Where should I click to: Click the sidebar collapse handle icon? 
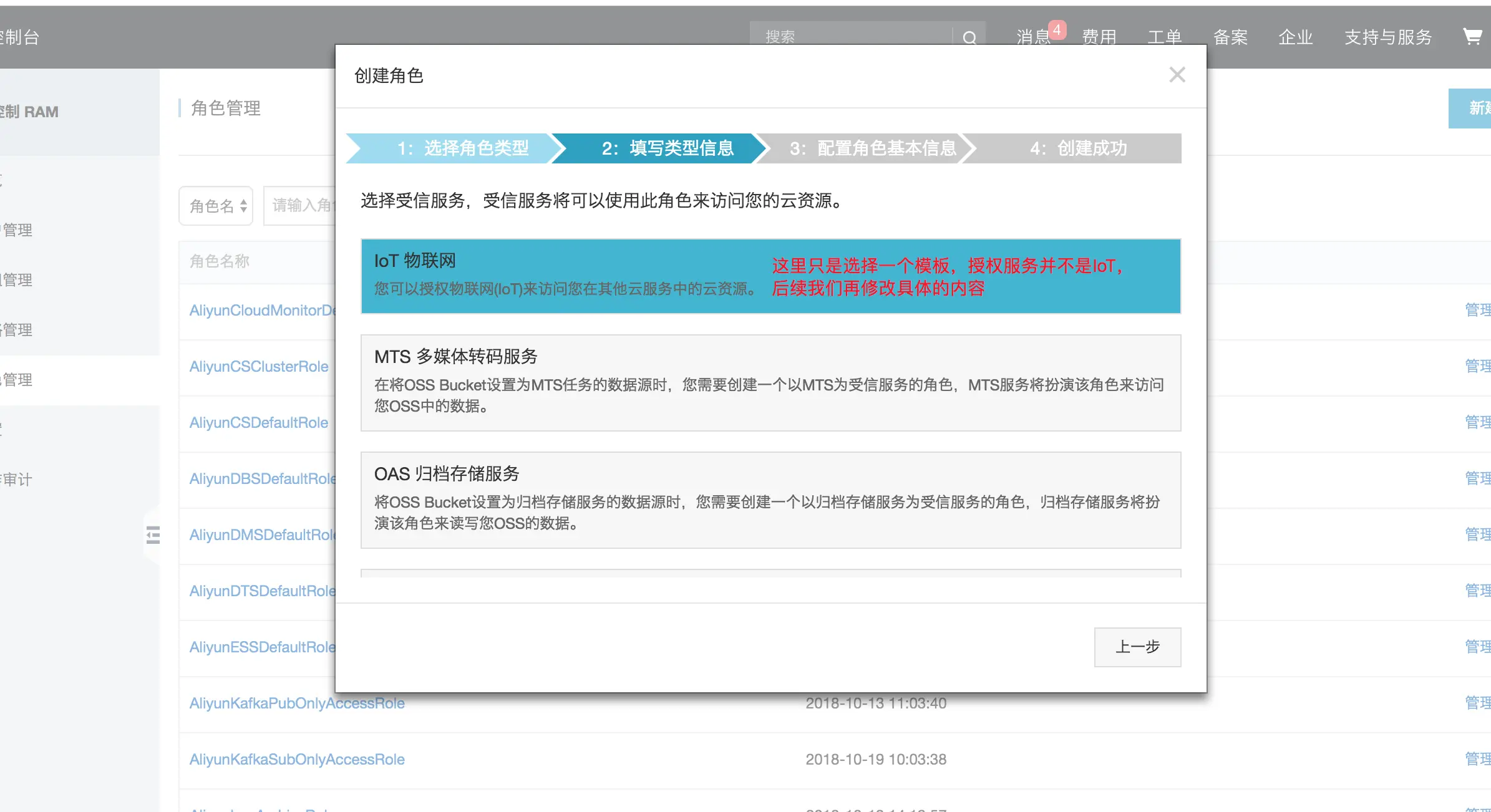coord(153,535)
